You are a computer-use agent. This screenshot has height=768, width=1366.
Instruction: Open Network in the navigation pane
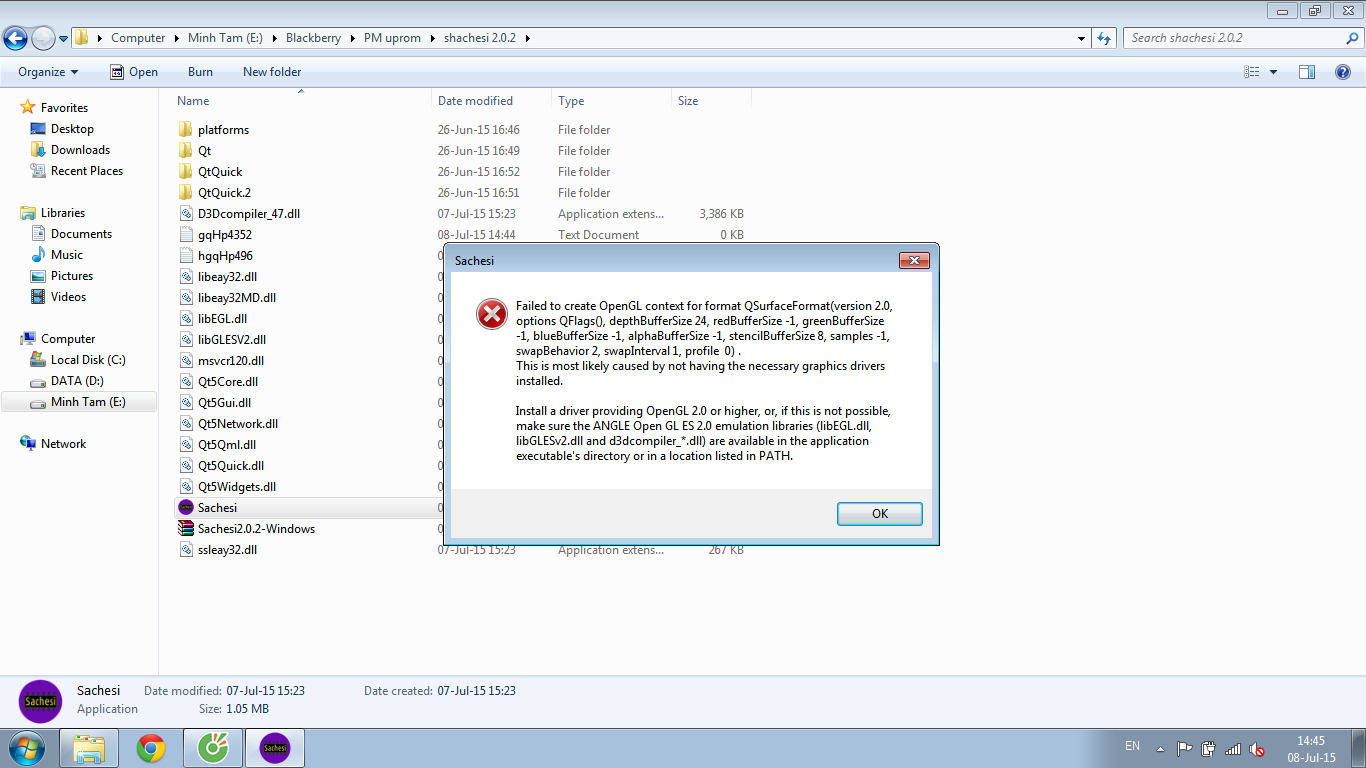[63, 444]
